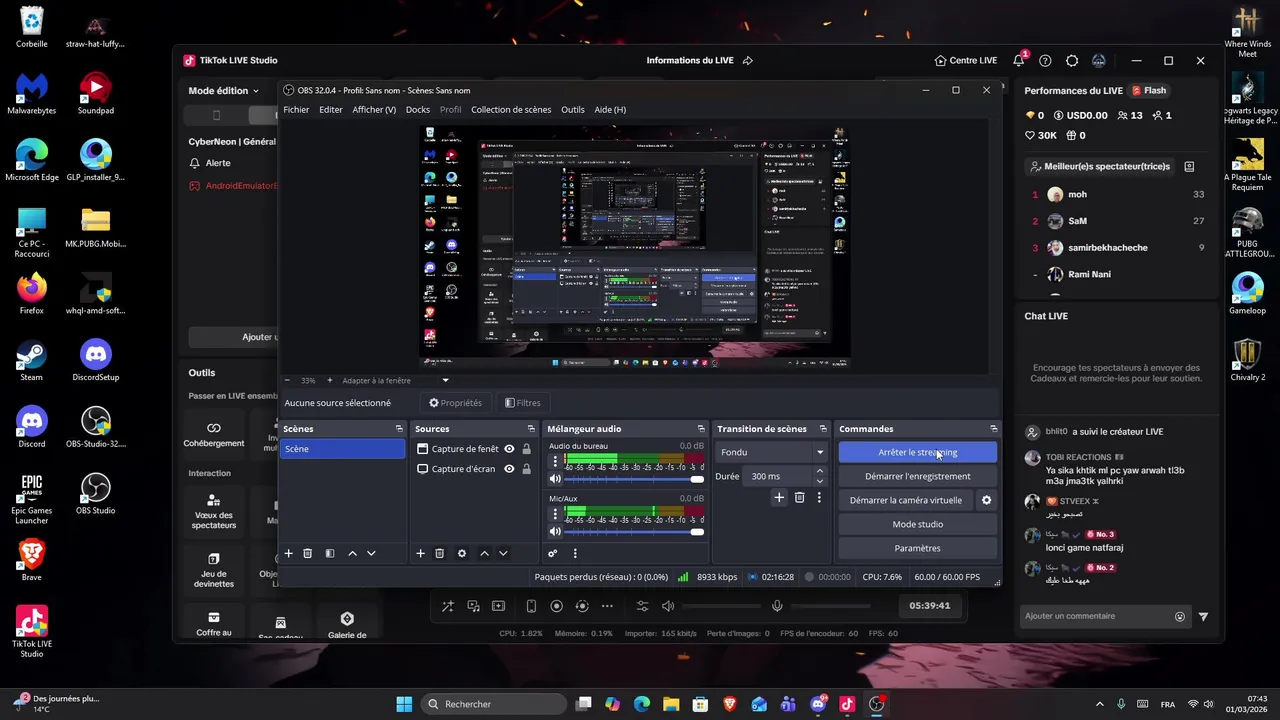
Task: Move source down in Sources panel
Action: [503, 553]
